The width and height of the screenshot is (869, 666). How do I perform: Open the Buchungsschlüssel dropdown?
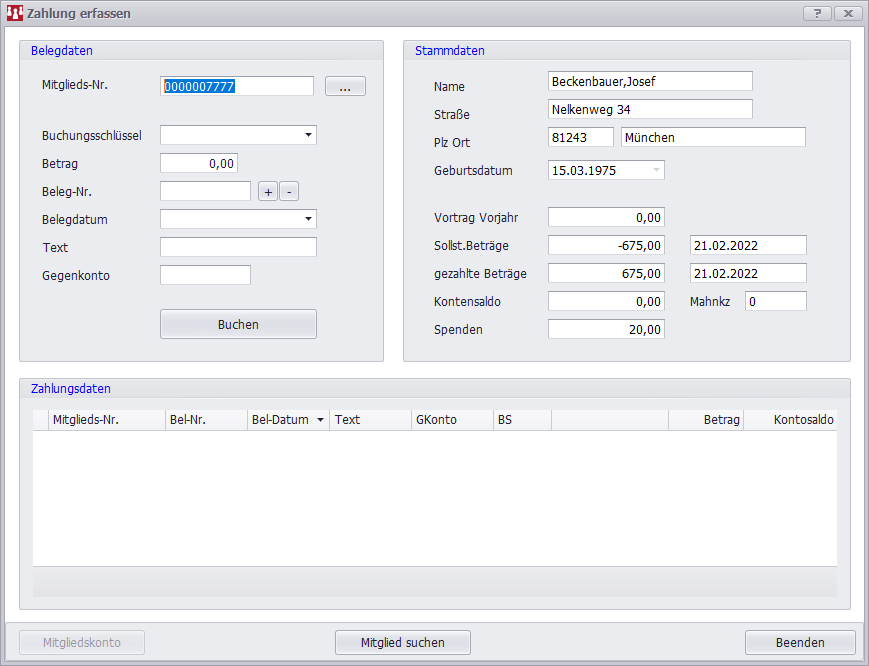(x=308, y=135)
